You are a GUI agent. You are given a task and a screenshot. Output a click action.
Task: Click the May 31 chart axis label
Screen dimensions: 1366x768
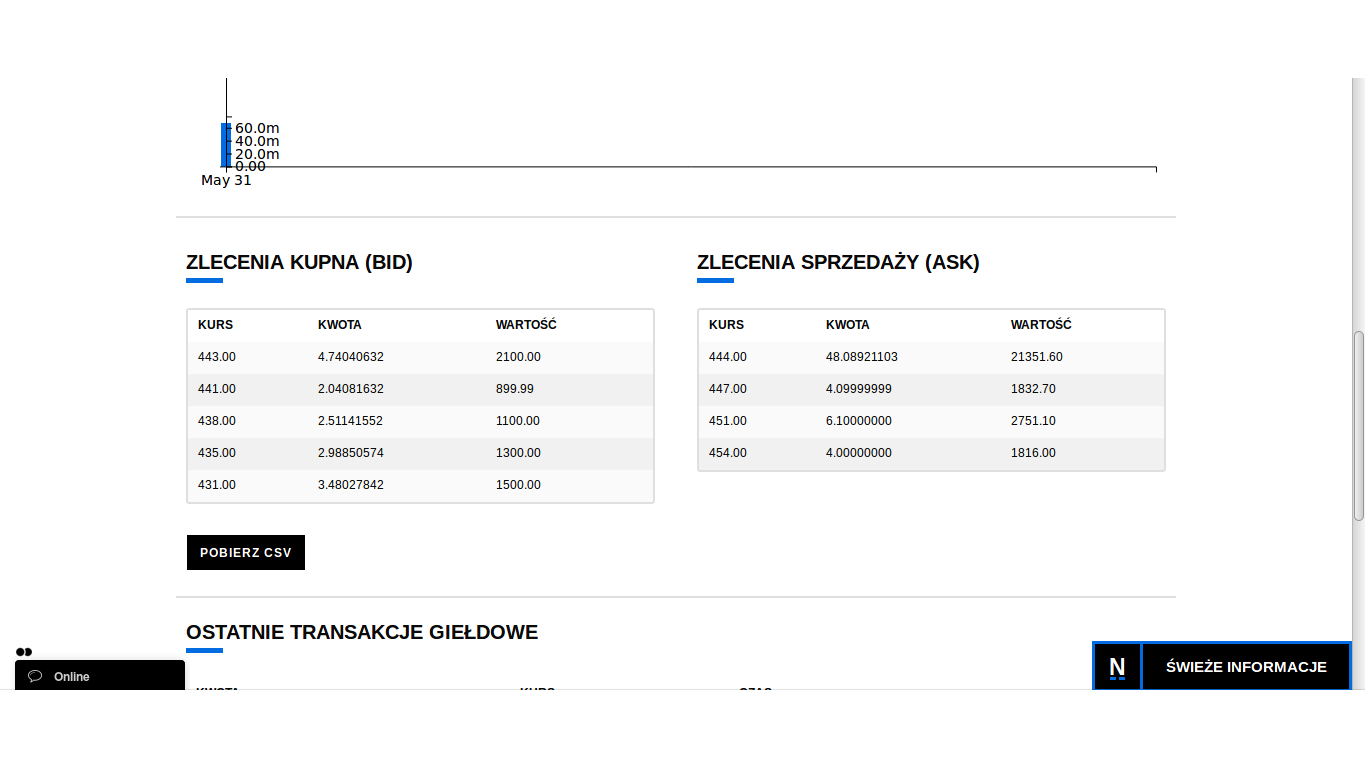pyautogui.click(x=226, y=180)
